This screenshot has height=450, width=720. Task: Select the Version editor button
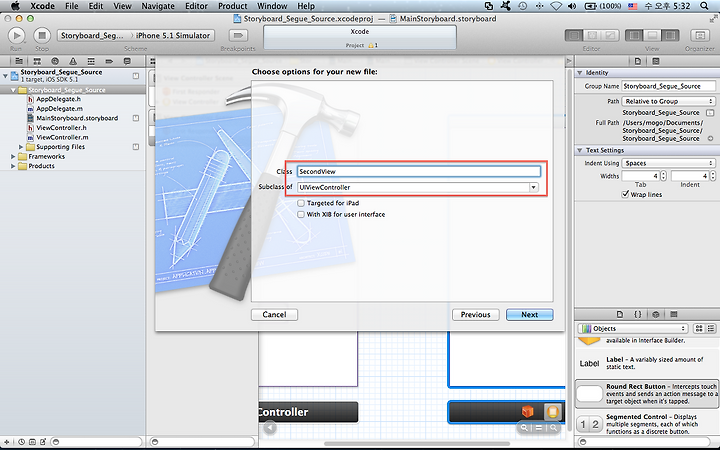(x=610, y=35)
